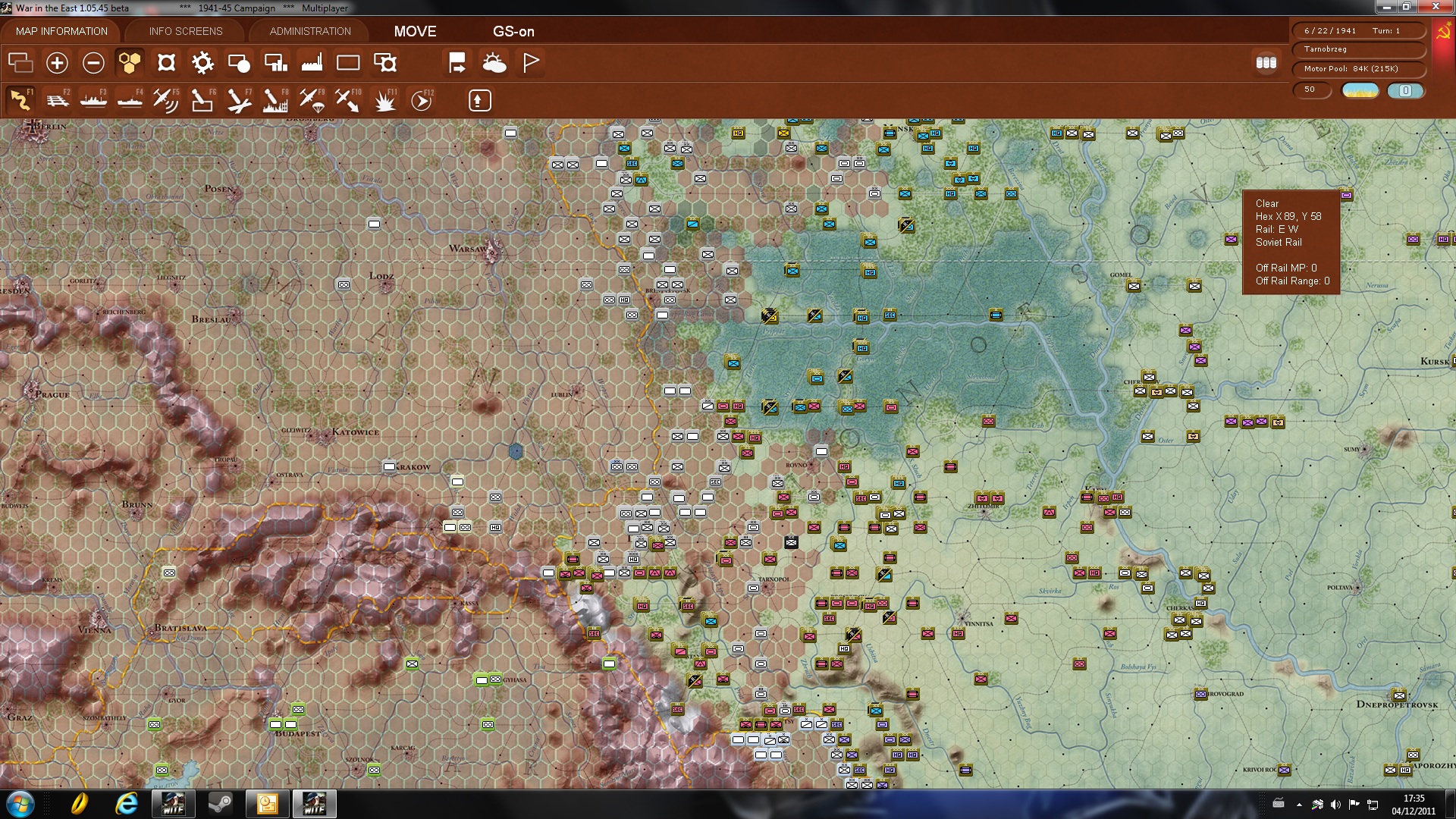Click the MOVE mode label
The height and width of the screenshot is (819, 1456).
[x=415, y=31]
